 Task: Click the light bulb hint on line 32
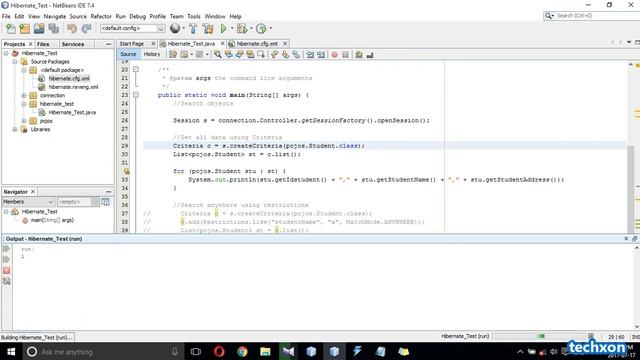click(x=127, y=171)
